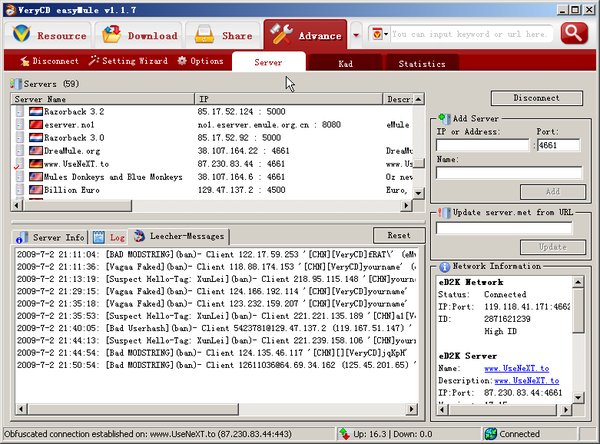Click the eserver.no1 China flag icon
Viewport: 600px width, 444px height.
pos(36,125)
